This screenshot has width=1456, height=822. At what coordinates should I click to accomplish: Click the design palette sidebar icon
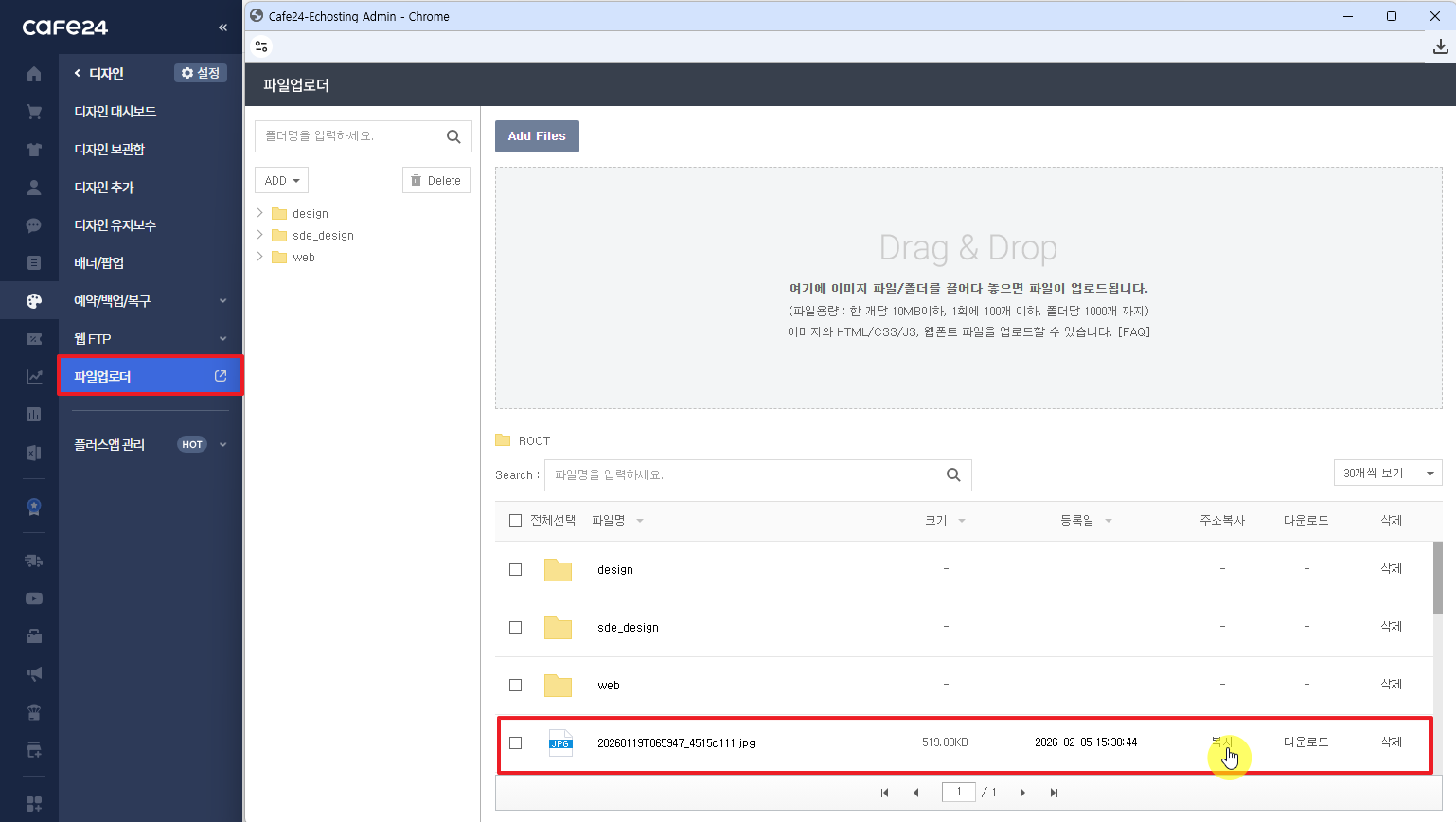coord(34,301)
